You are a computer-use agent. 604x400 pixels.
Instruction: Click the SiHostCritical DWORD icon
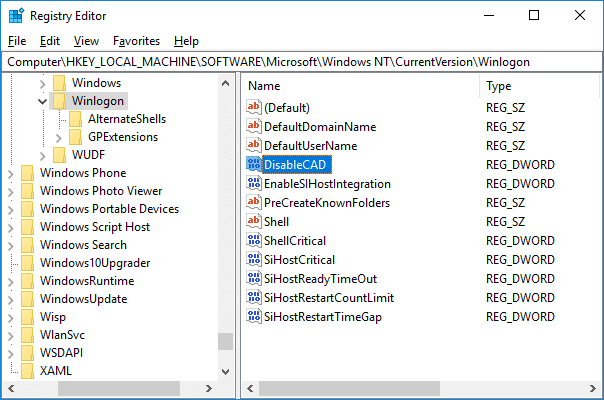point(254,259)
